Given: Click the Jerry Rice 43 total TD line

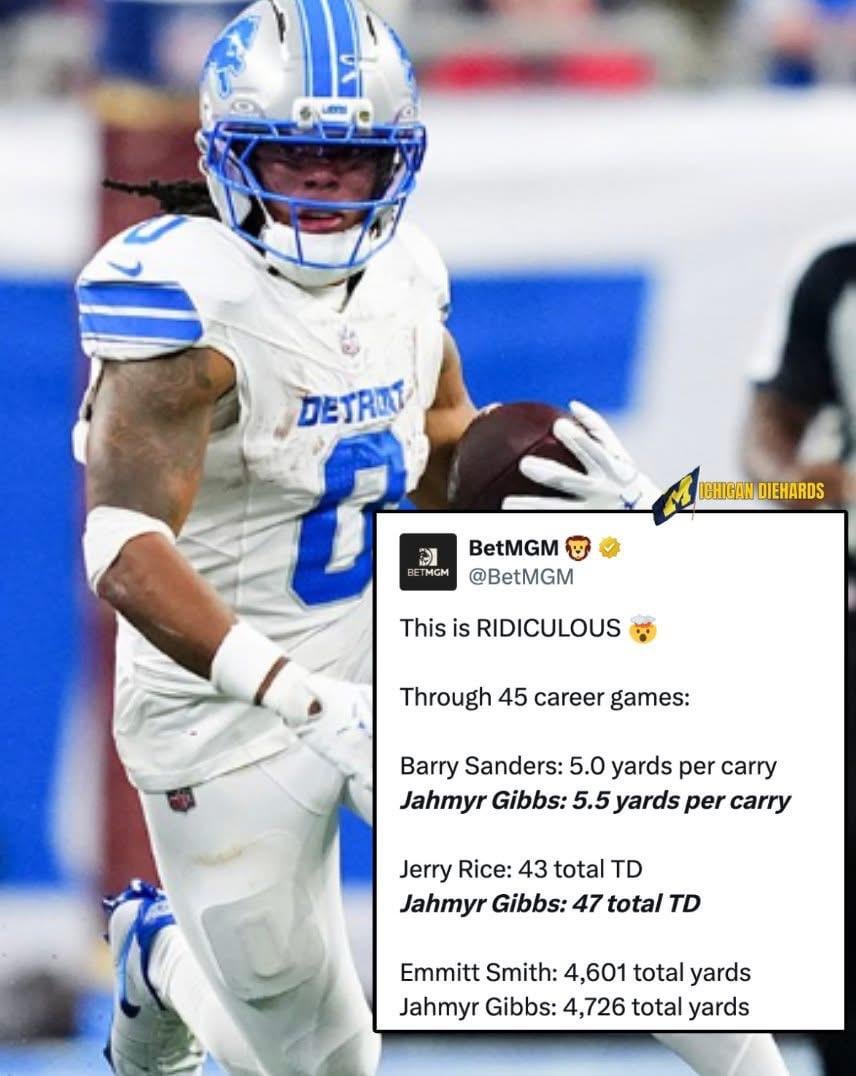Looking at the screenshot, I should pyautogui.click(x=521, y=869).
